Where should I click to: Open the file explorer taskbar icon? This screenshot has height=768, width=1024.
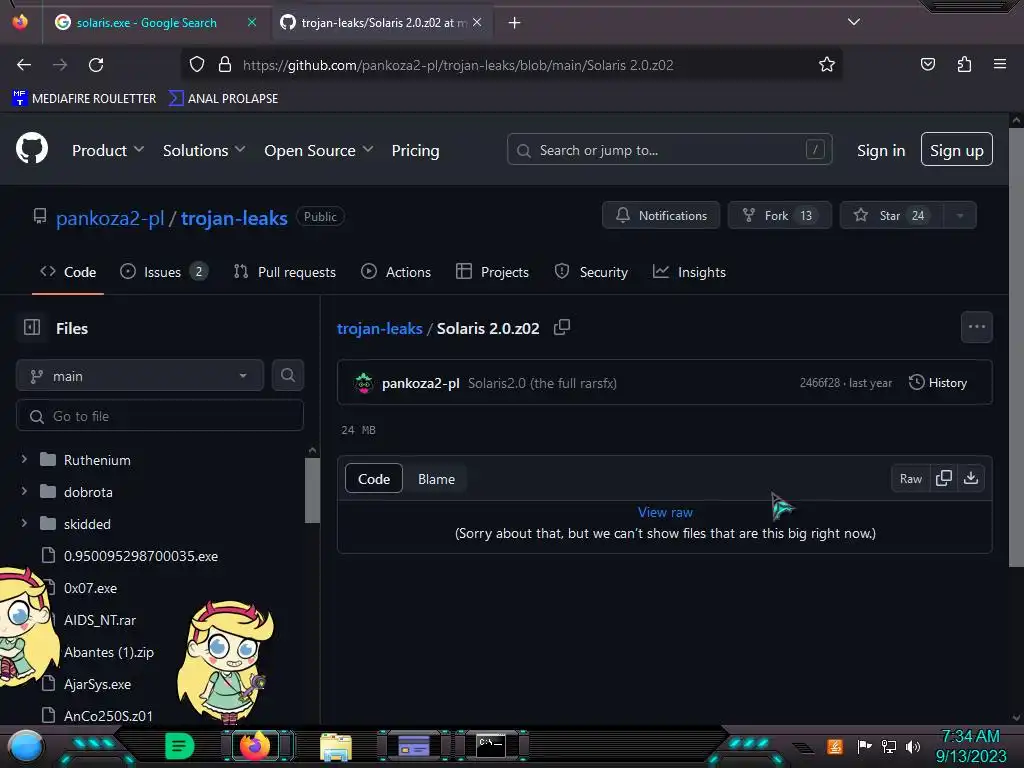coord(336,746)
